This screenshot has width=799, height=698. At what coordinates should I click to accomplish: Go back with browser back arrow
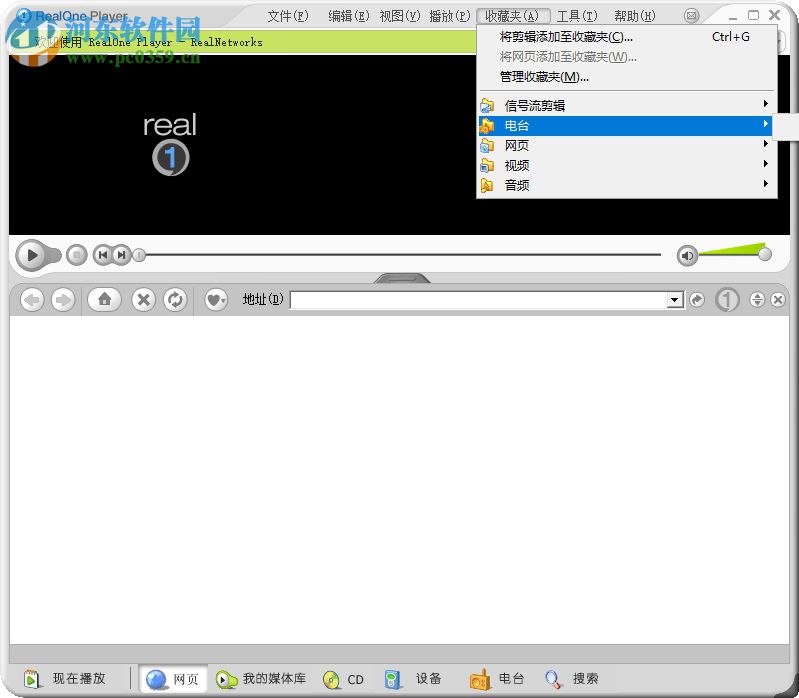coord(32,300)
